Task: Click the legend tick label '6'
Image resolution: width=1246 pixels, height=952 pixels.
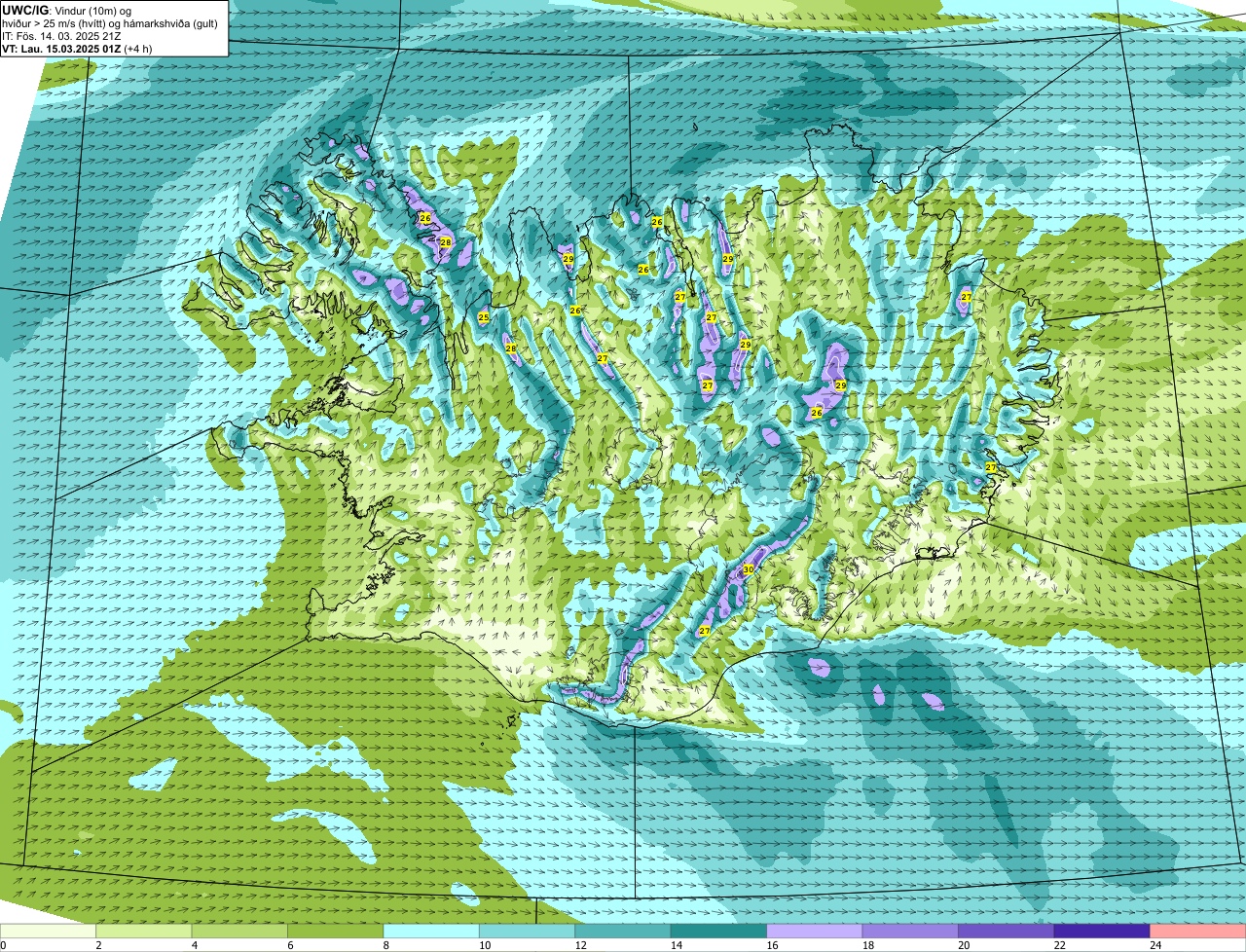Action: pyautogui.click(x=289, y=945)
